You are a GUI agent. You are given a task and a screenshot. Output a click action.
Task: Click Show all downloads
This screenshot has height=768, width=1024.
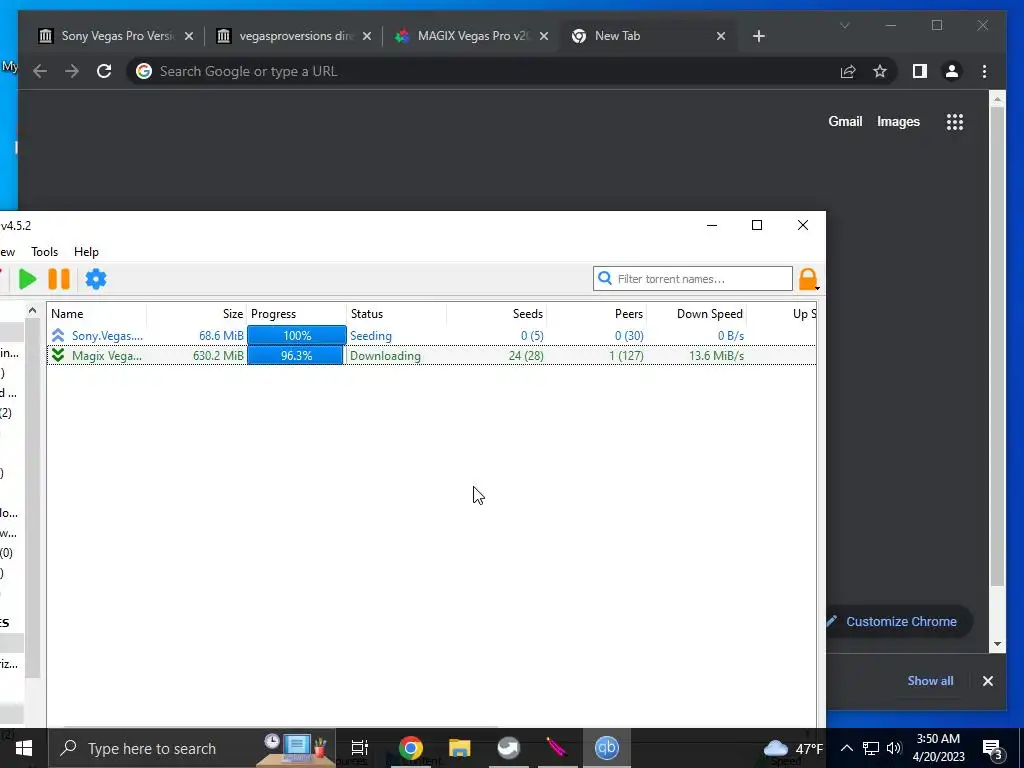[930, 680]
